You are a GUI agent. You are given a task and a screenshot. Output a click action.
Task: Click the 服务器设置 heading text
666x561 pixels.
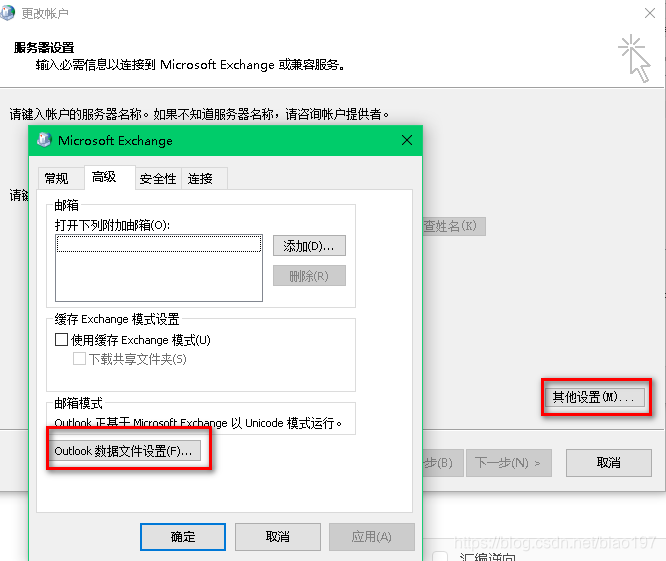click(44, 48)
